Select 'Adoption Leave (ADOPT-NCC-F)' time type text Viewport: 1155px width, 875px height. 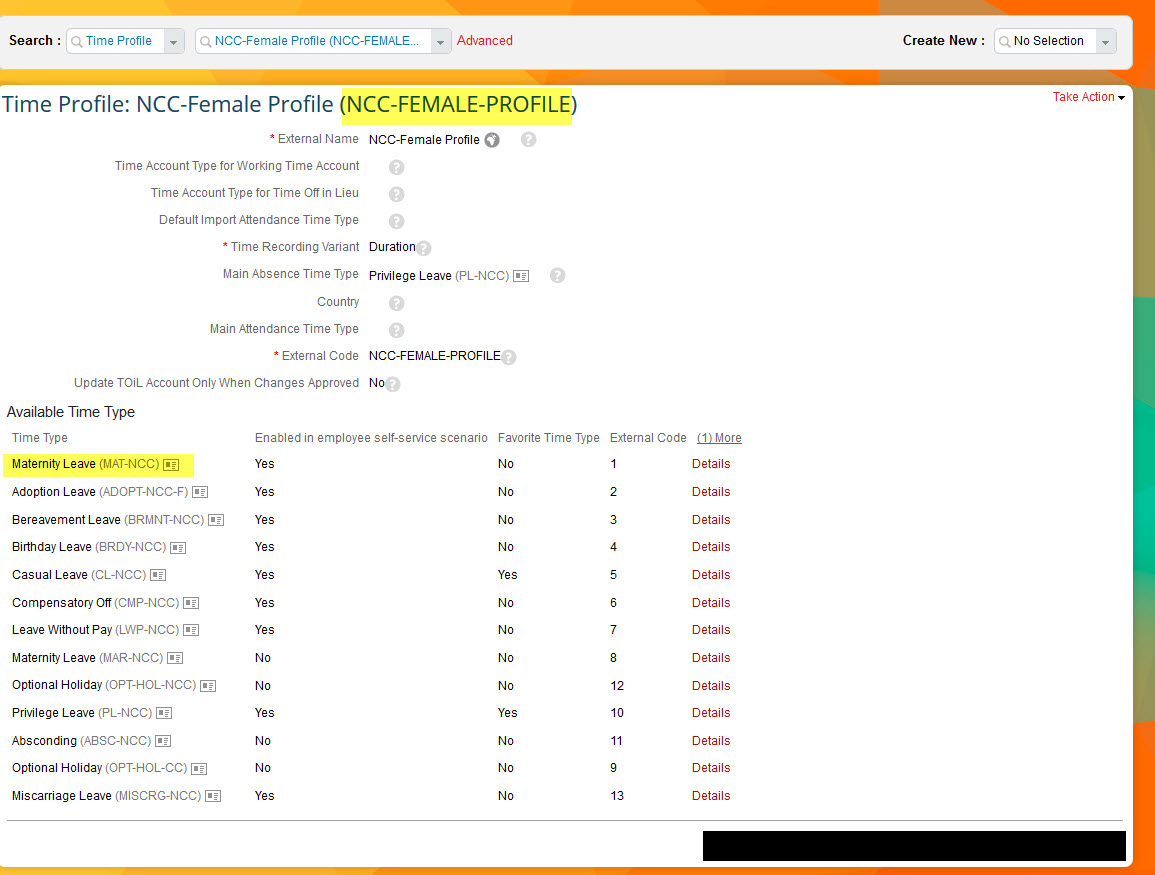coord(100,492)
